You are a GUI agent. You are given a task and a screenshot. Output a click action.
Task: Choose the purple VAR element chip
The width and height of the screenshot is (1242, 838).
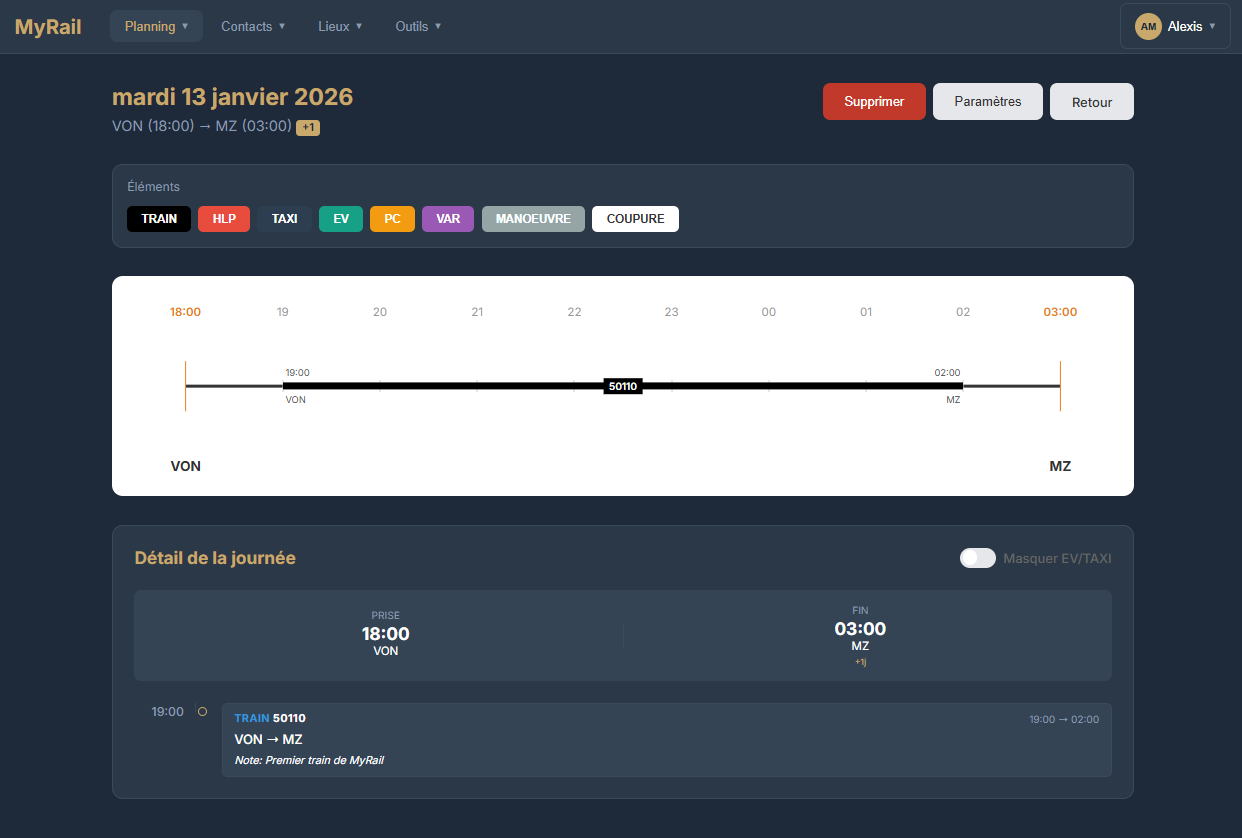coord(448,219)
